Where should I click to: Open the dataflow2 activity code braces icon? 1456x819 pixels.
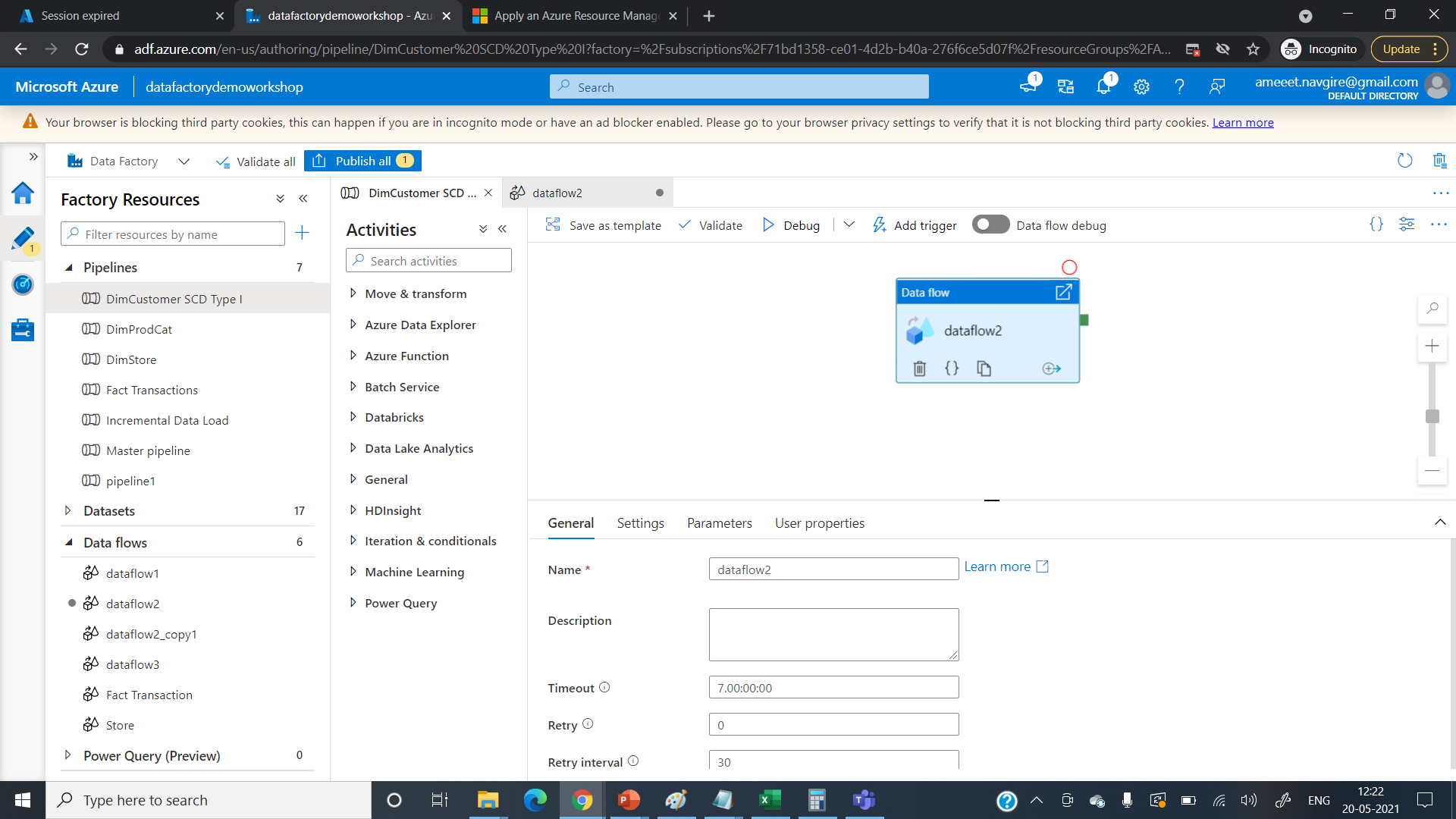[952, 369]
